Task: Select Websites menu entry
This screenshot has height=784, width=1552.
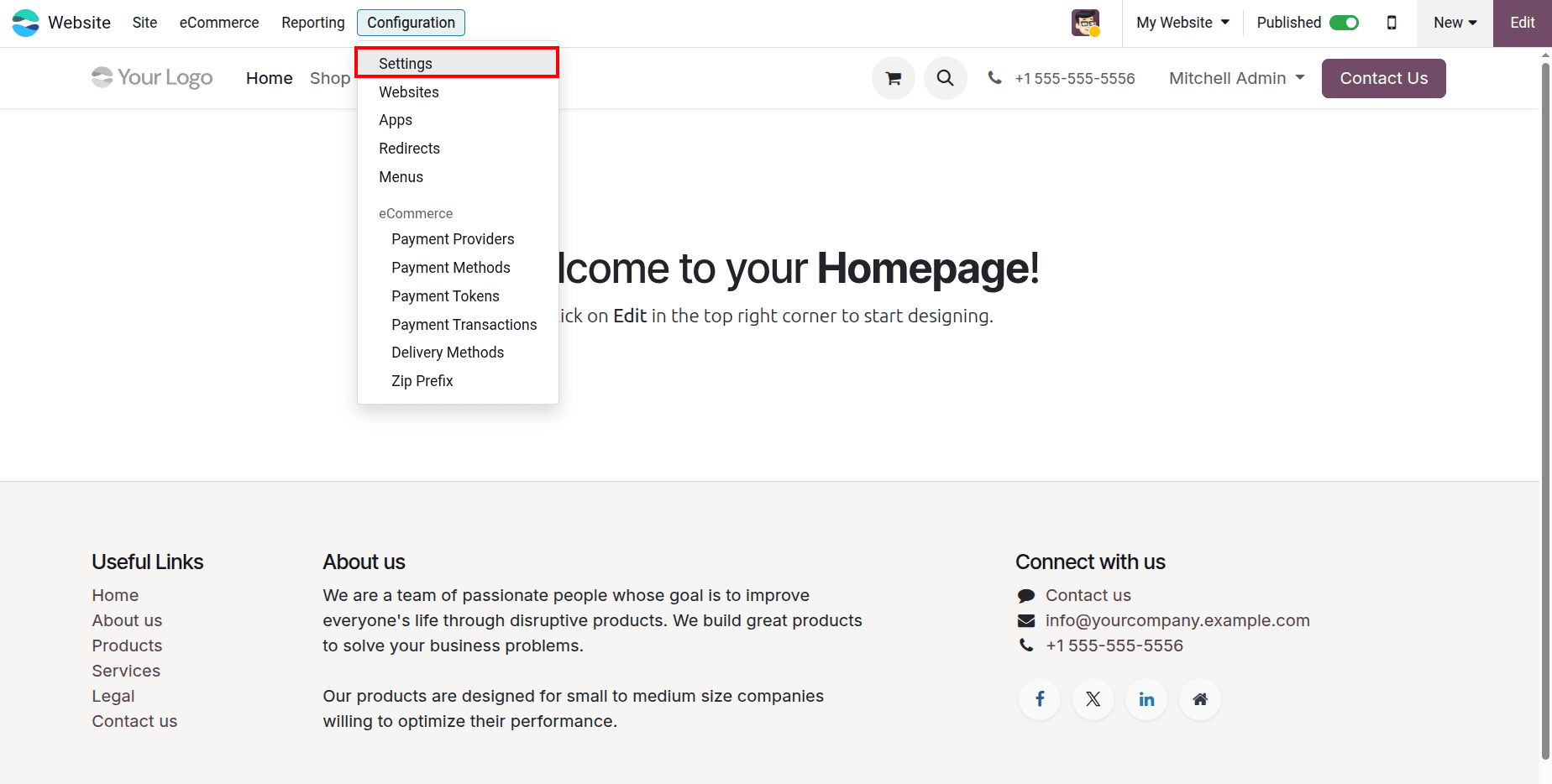Action: (458, 92)
